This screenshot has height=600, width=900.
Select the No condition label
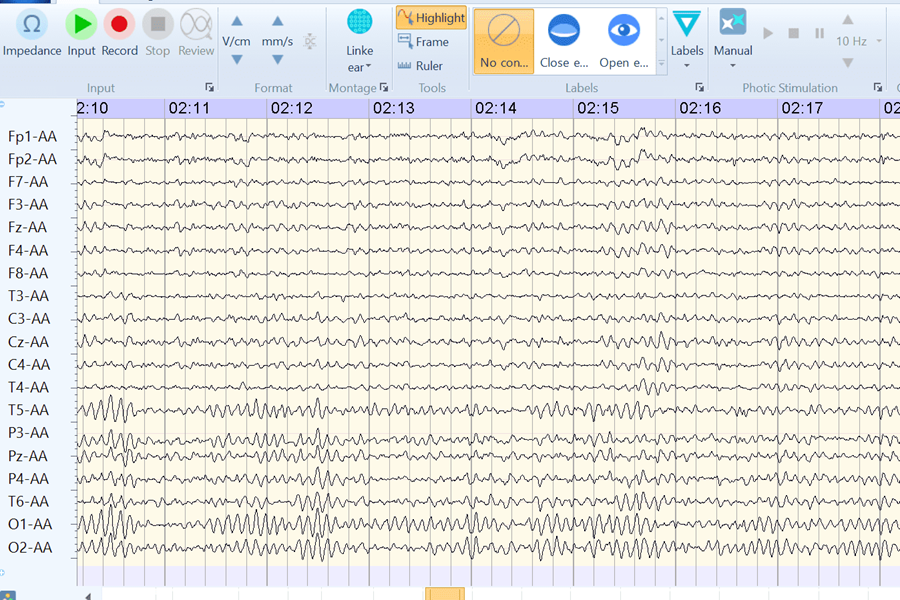click(x=504, y=41)
